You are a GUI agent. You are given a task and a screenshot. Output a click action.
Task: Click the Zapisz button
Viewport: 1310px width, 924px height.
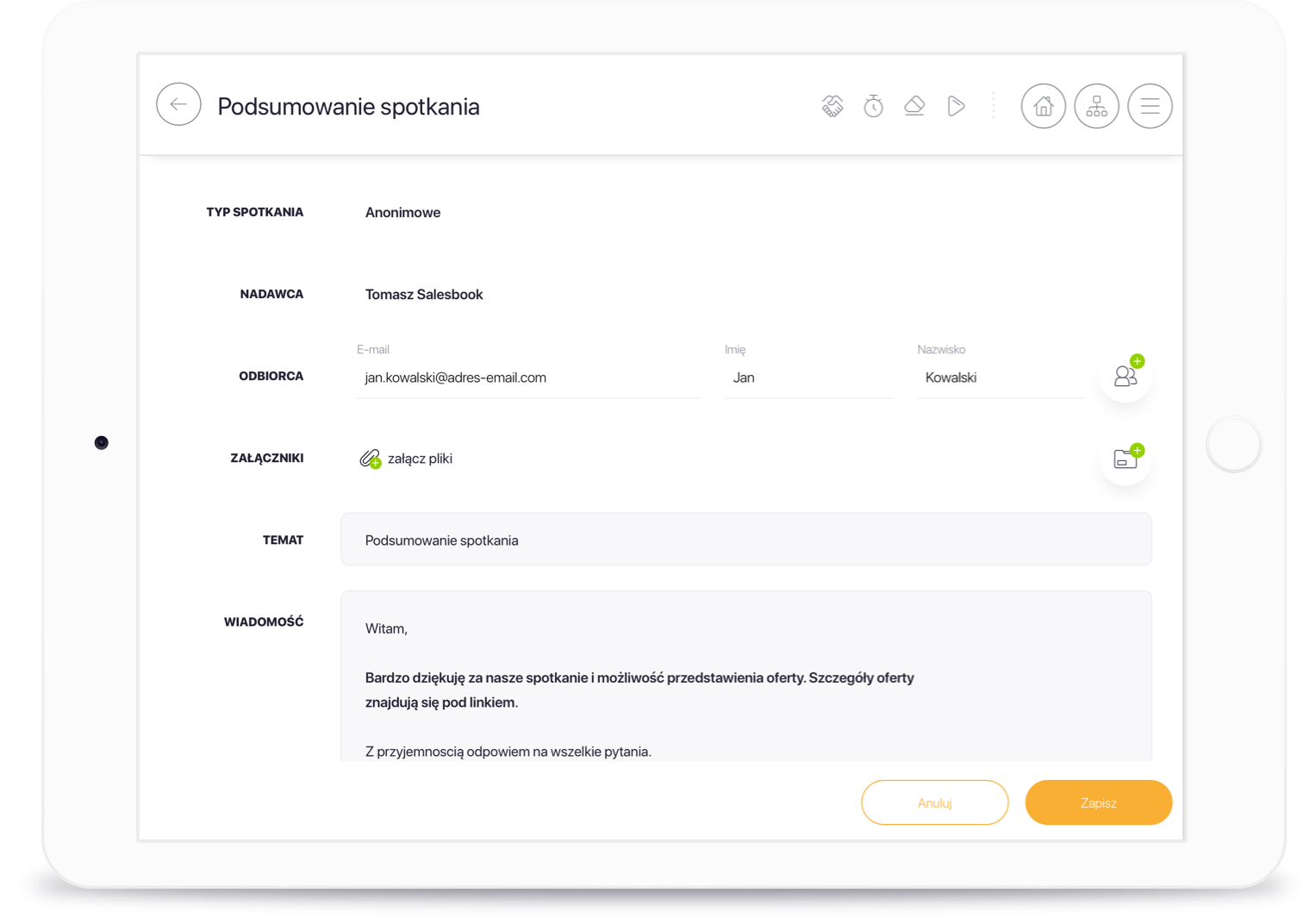1099,802
